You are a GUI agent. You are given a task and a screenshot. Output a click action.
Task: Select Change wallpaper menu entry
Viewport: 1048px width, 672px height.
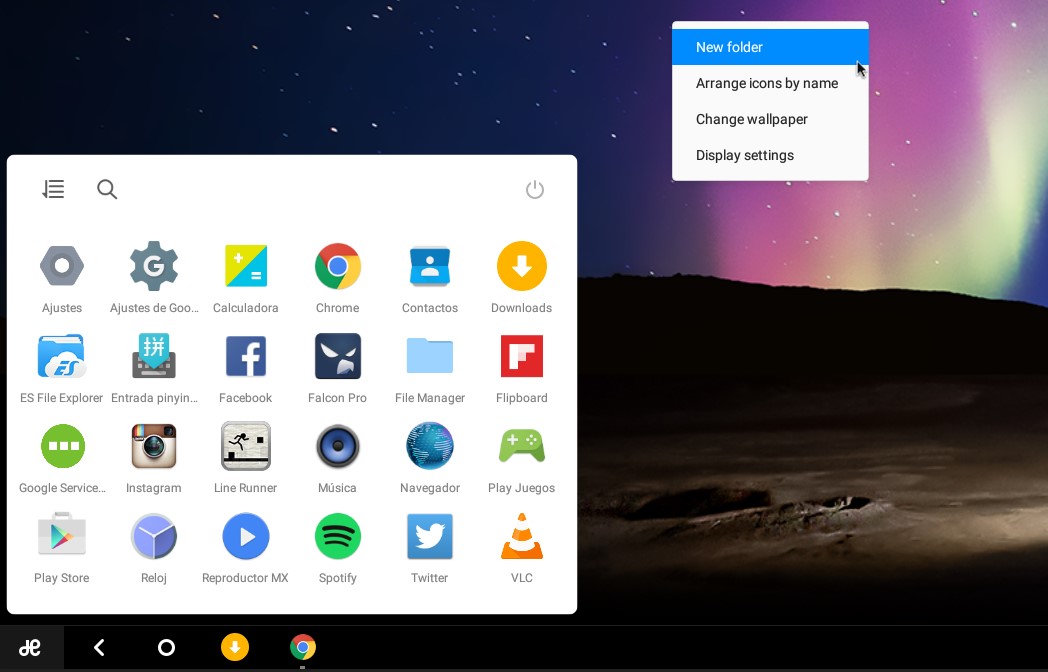770,119
